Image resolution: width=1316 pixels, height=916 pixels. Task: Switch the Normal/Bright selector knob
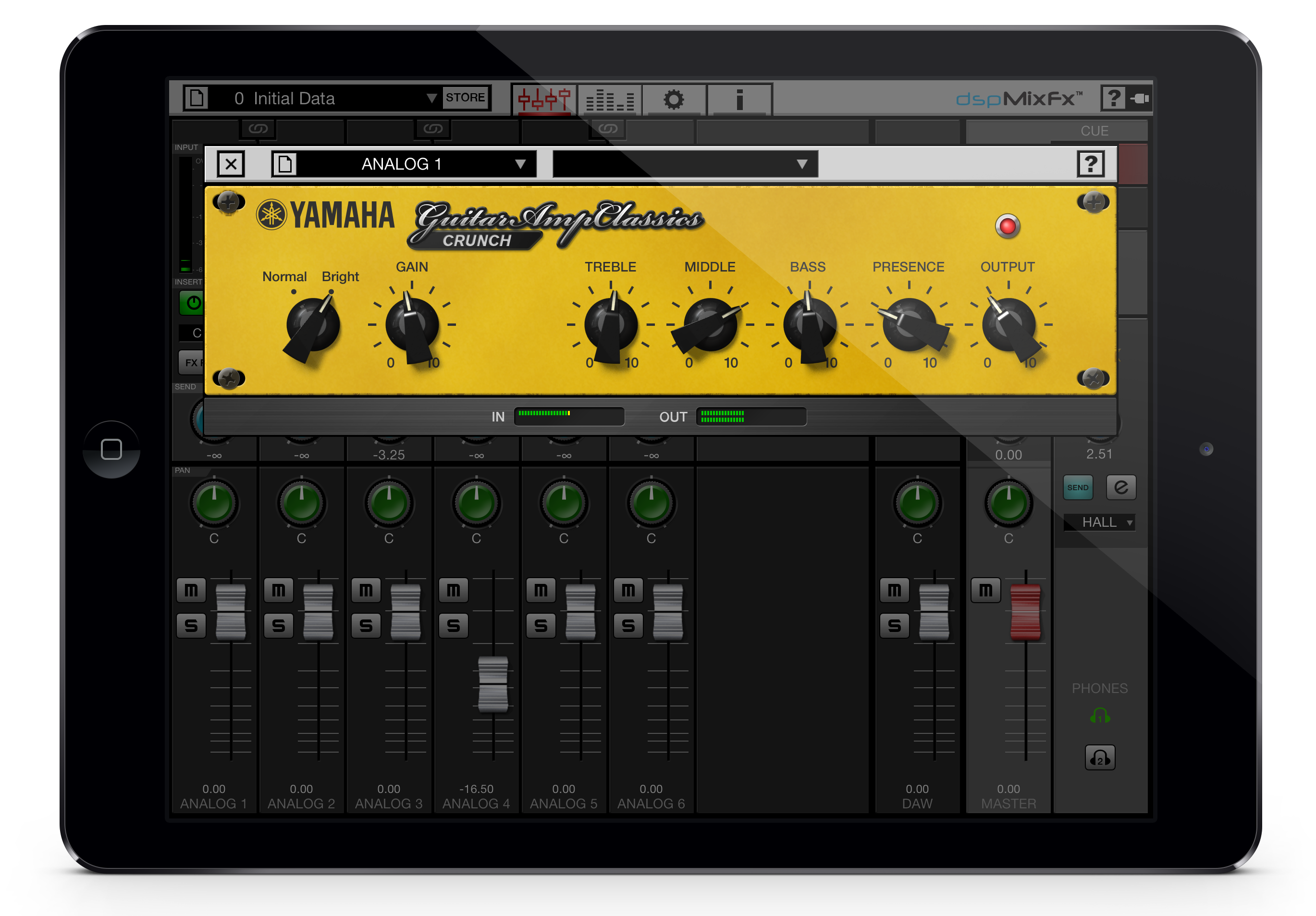312,325
